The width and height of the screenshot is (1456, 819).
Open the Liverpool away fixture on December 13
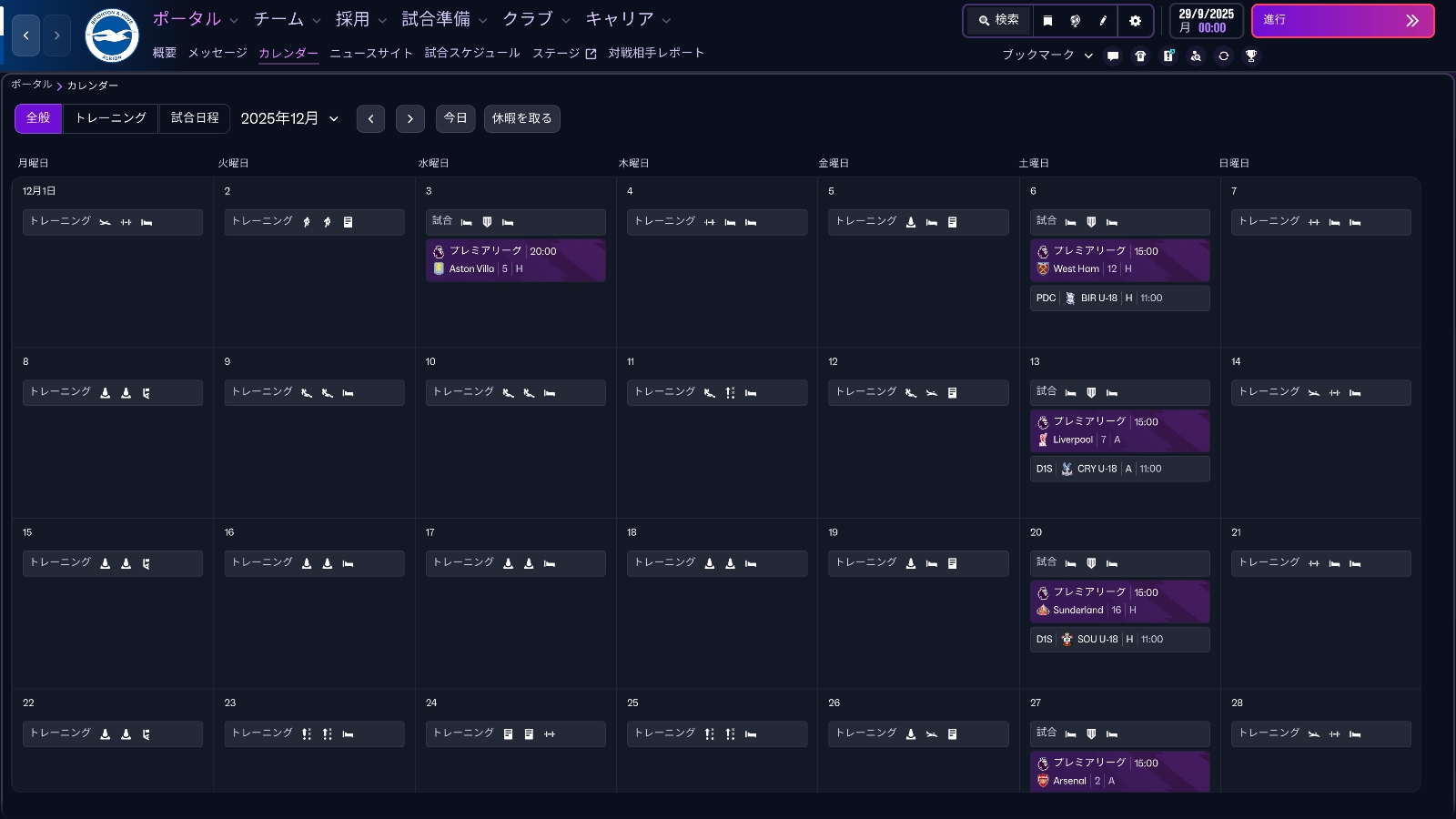[1119, 430]
